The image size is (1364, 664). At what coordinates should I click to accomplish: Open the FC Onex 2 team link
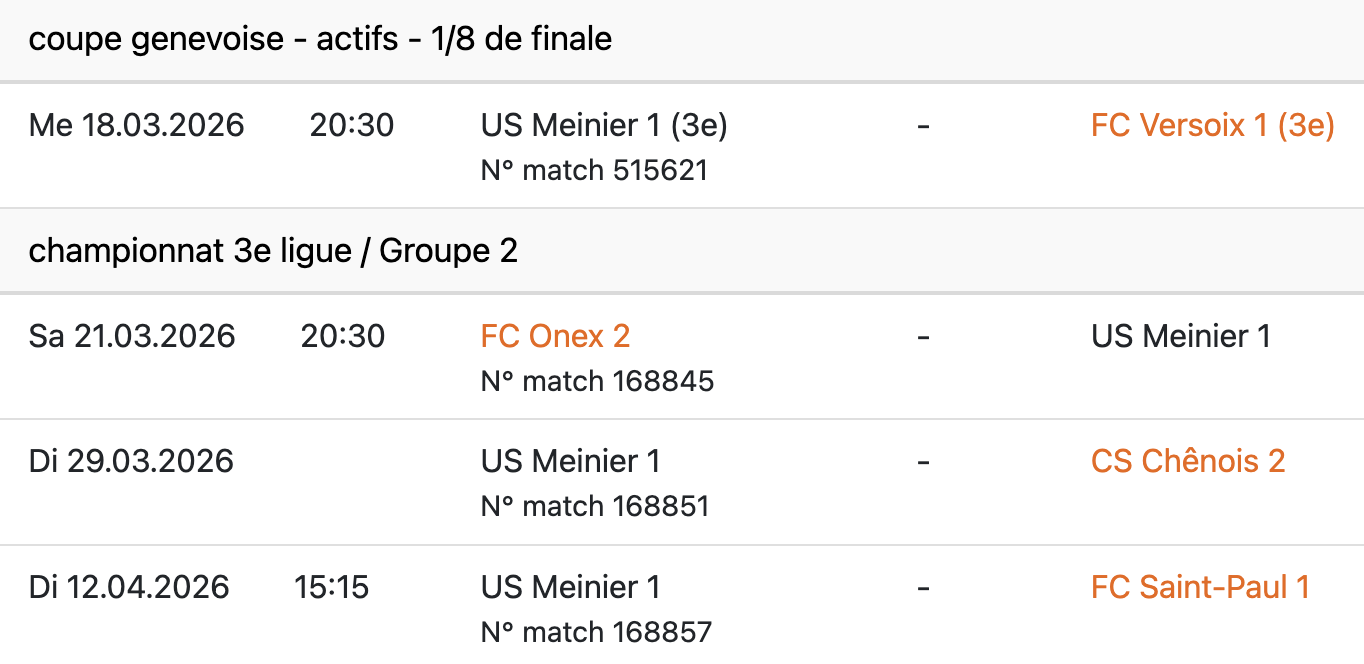tap(555, 336)
